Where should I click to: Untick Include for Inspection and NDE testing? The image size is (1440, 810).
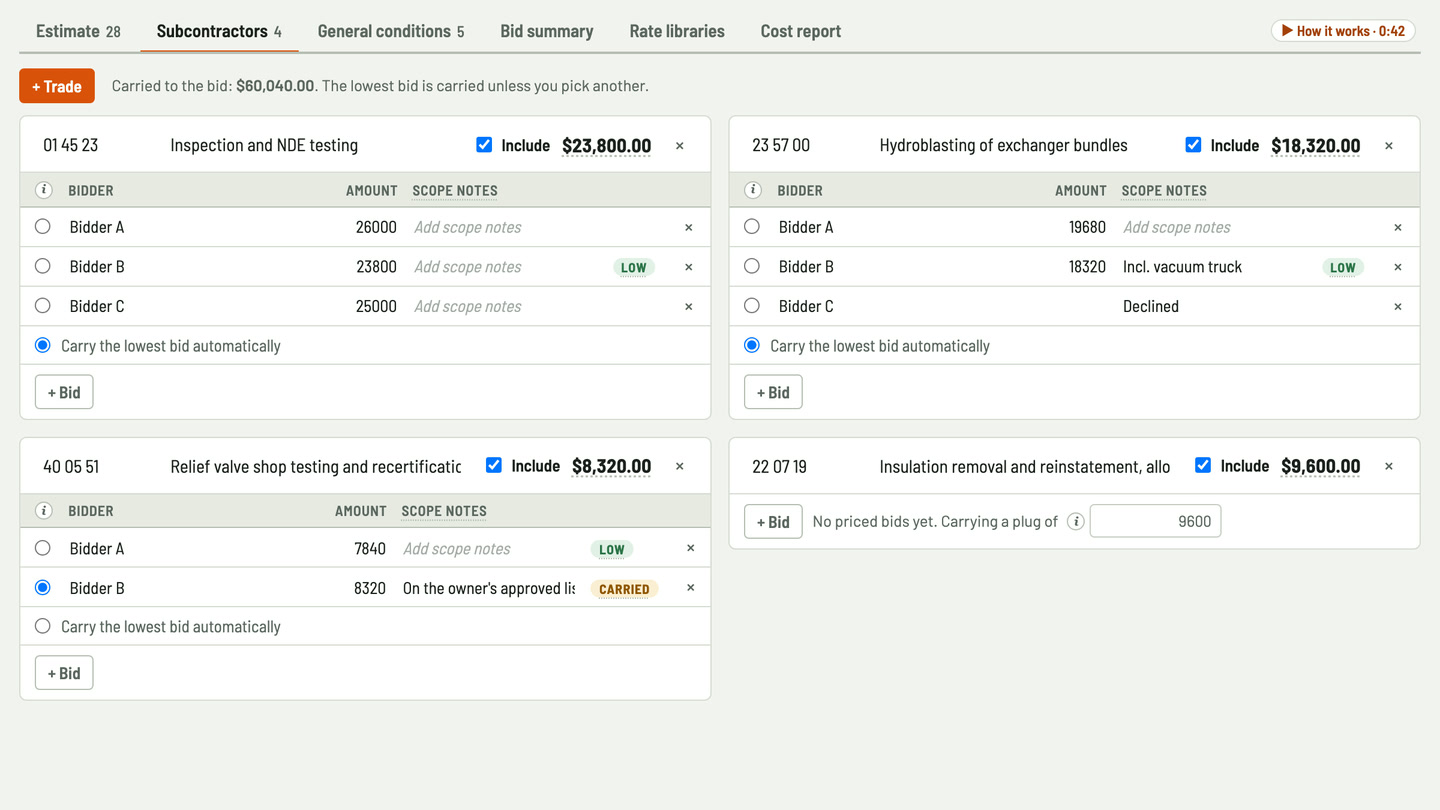click(x=484, y=145)
